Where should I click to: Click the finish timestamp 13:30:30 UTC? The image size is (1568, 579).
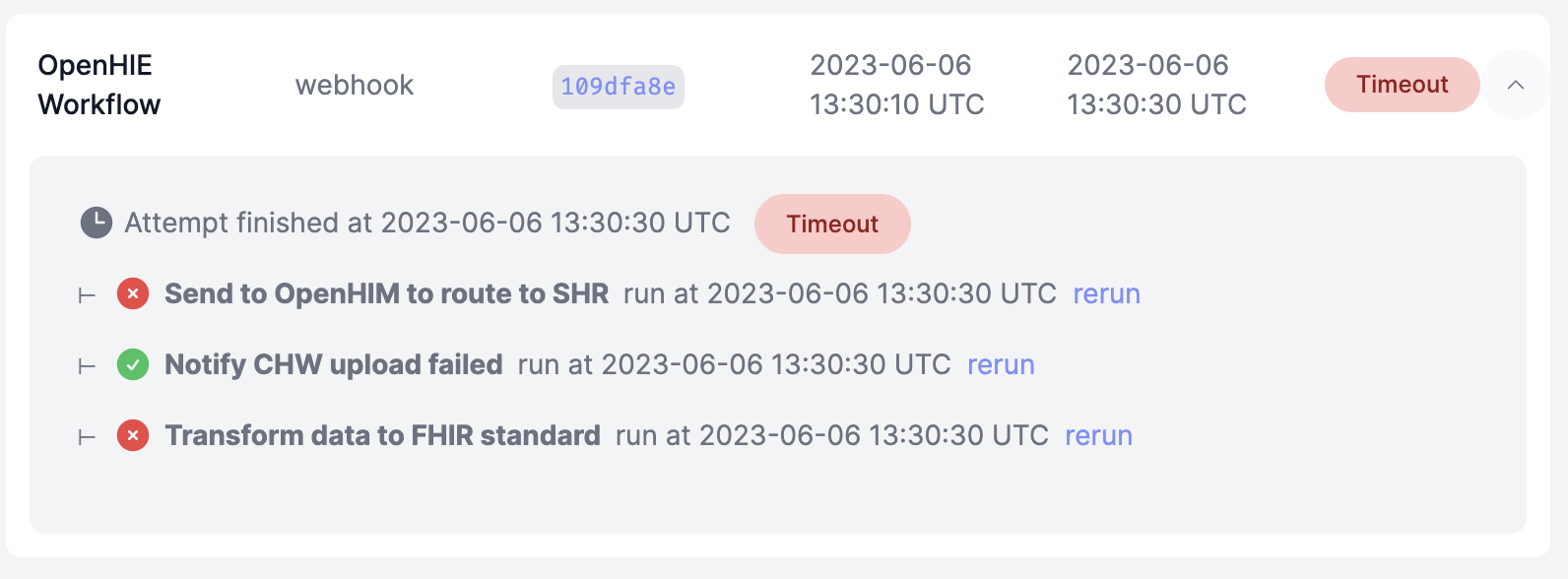[1156, 85]
